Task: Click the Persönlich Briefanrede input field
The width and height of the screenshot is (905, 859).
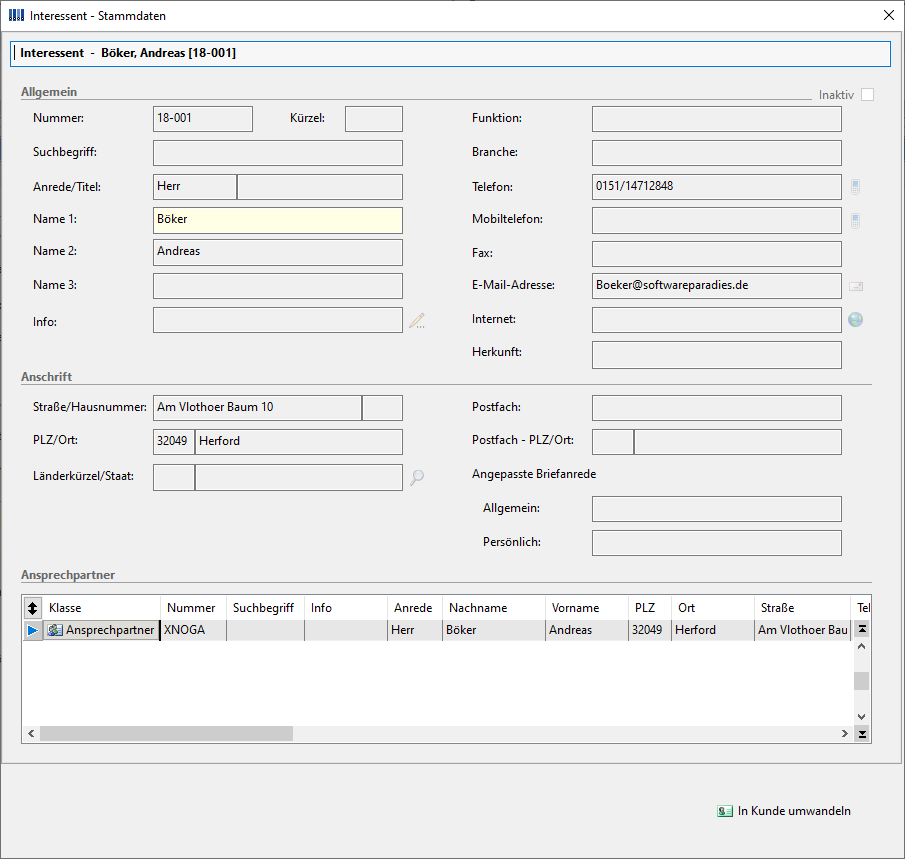Action: [717, 543]
